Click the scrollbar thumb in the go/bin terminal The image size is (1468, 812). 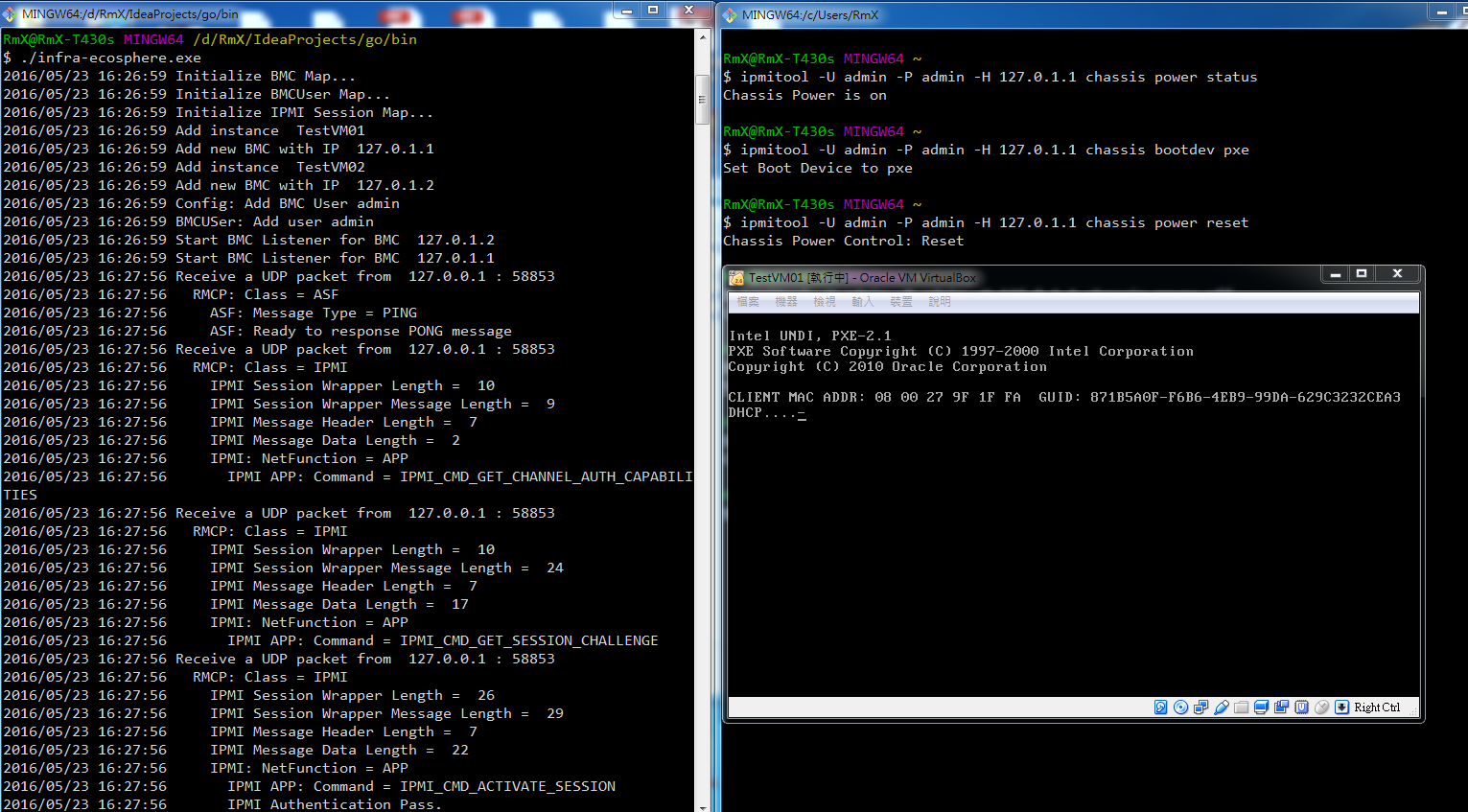703,100
